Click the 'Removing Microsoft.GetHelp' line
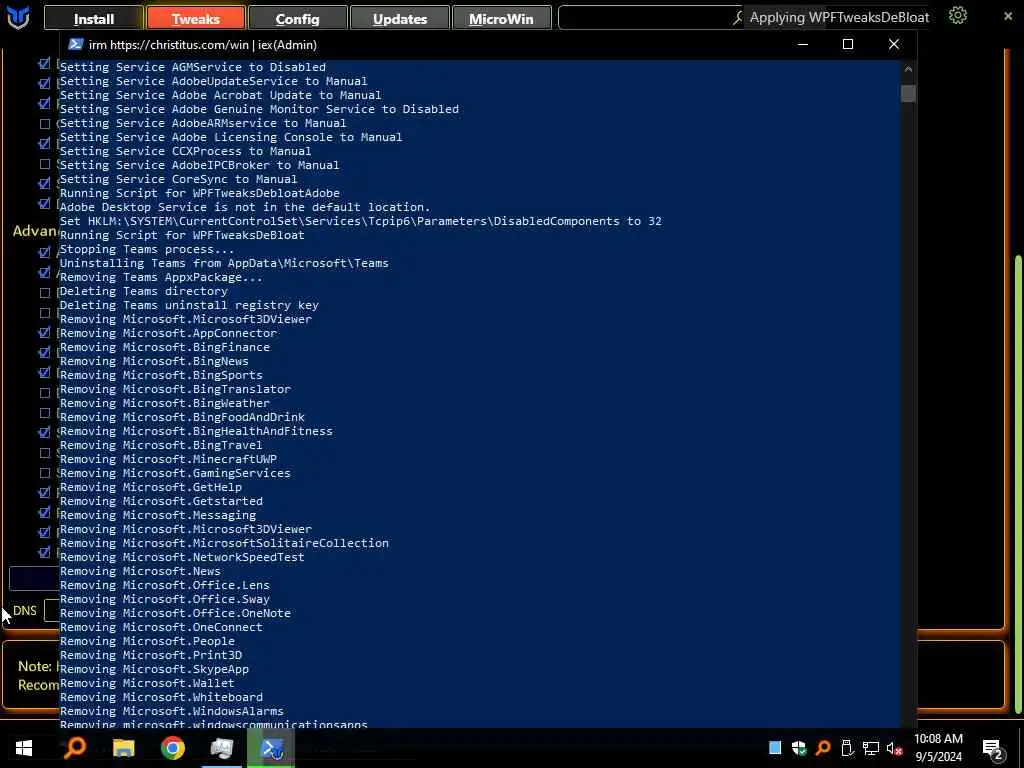The image size is (1024, 768). point(151,487)
